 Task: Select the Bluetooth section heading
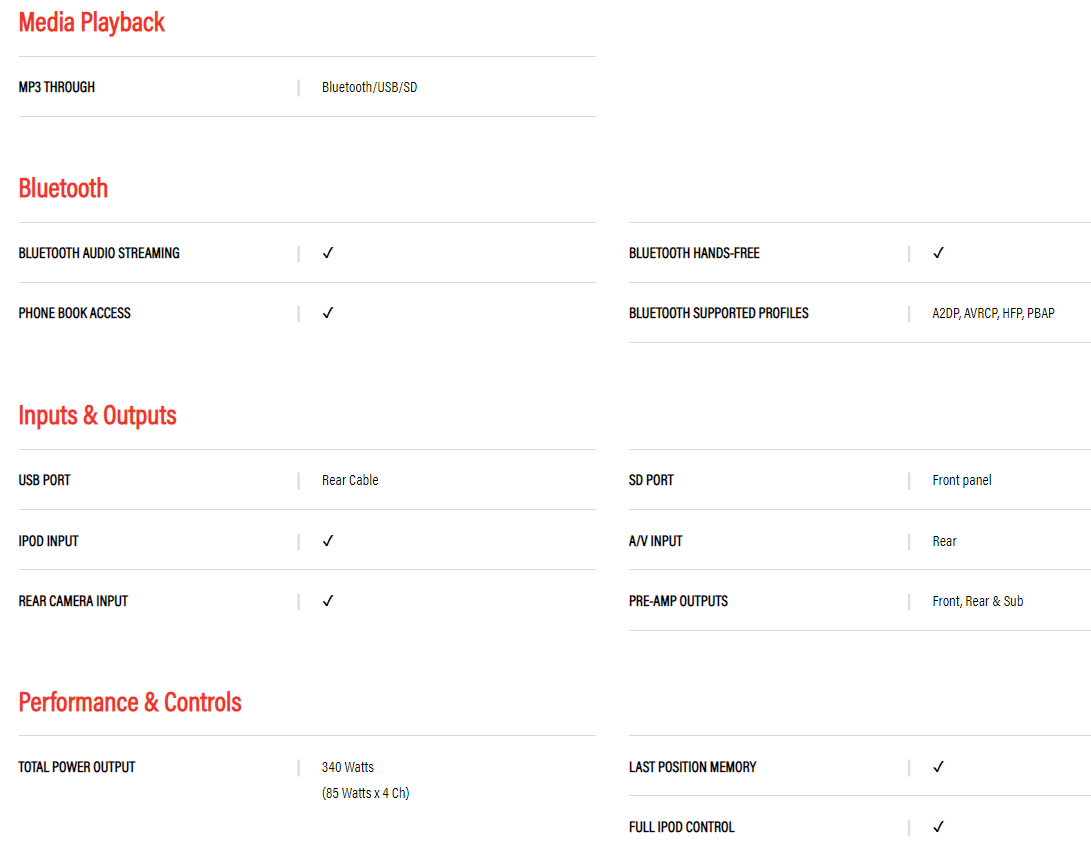click(x=63, y=188)
